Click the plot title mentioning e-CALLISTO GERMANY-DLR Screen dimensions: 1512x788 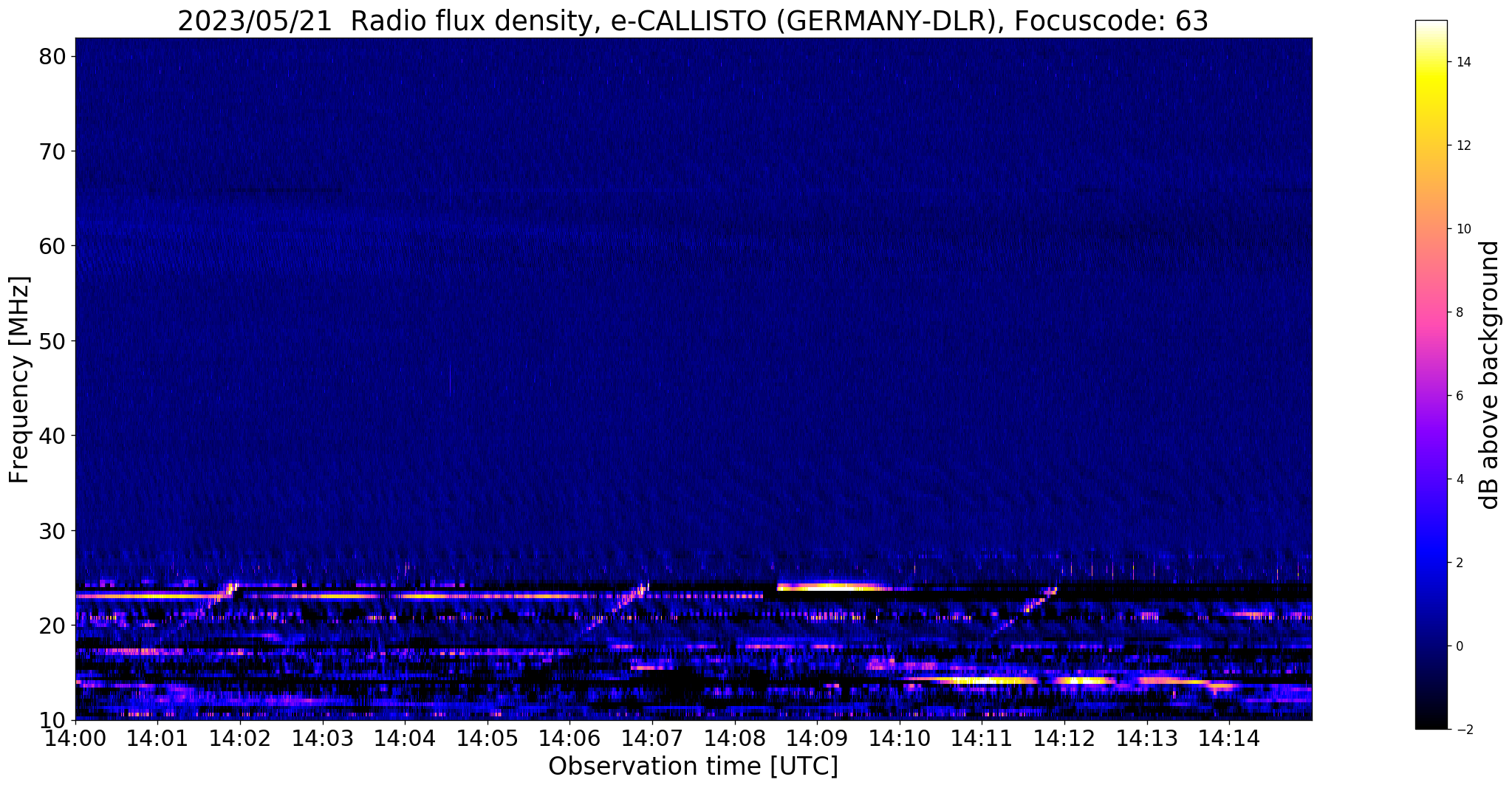[693, 21]
